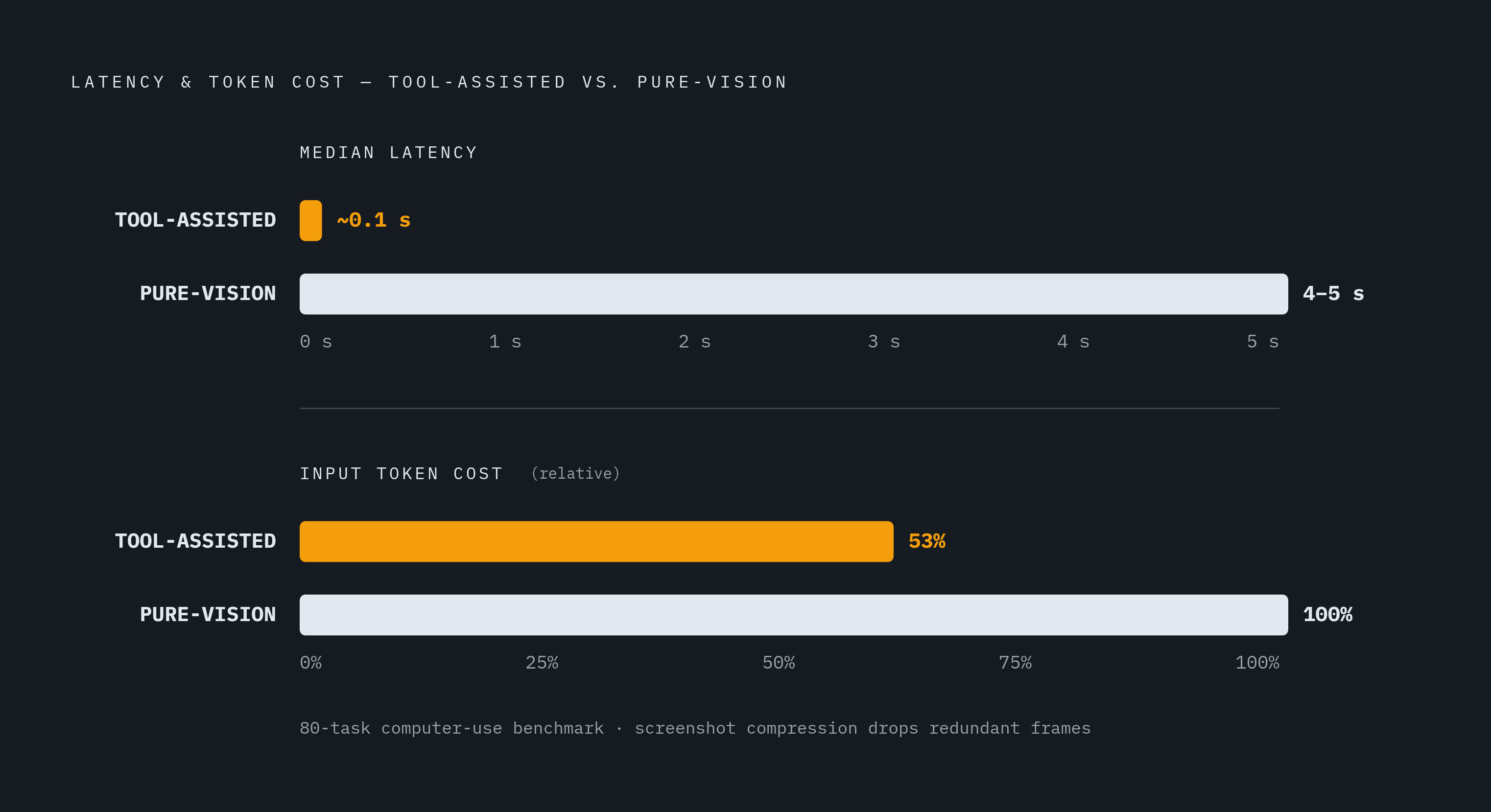Click the '1 s' axis tick

click(505, 342)
